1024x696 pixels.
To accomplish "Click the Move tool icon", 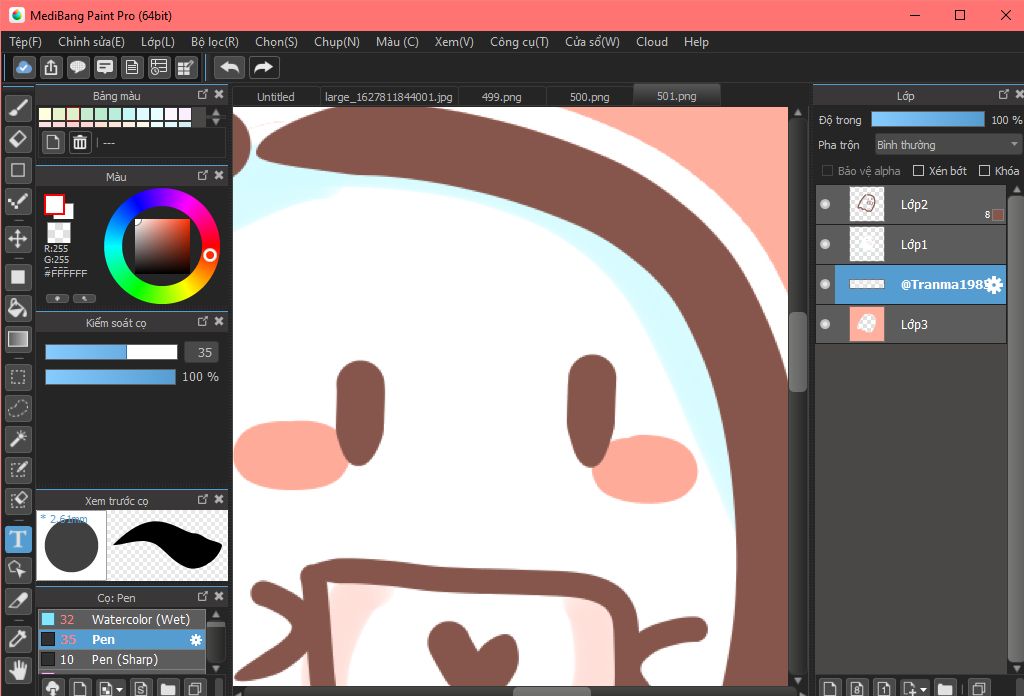I will [x=18, y=238].
